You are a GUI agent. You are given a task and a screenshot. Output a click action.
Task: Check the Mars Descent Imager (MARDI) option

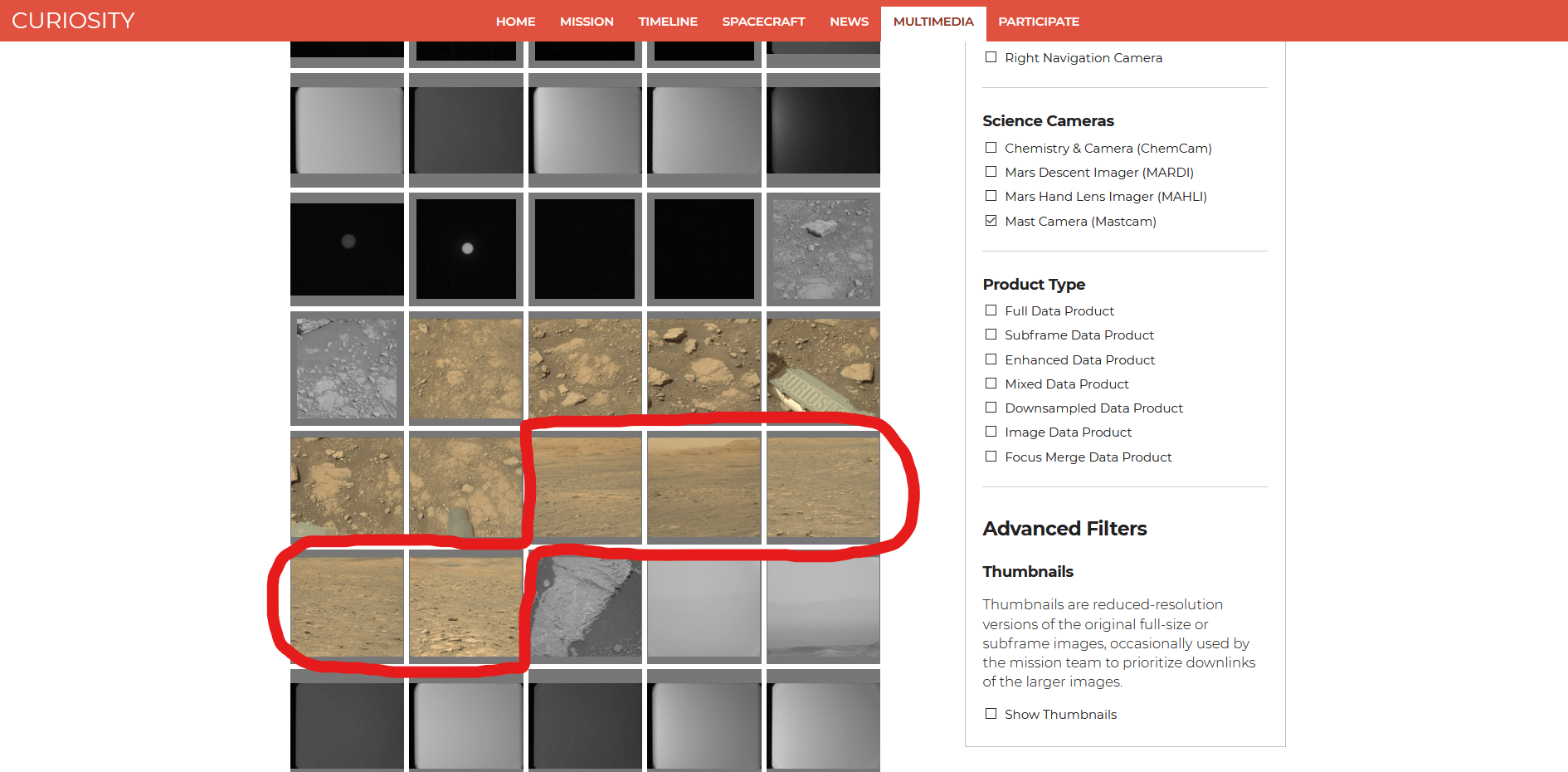tap(991, 171)
